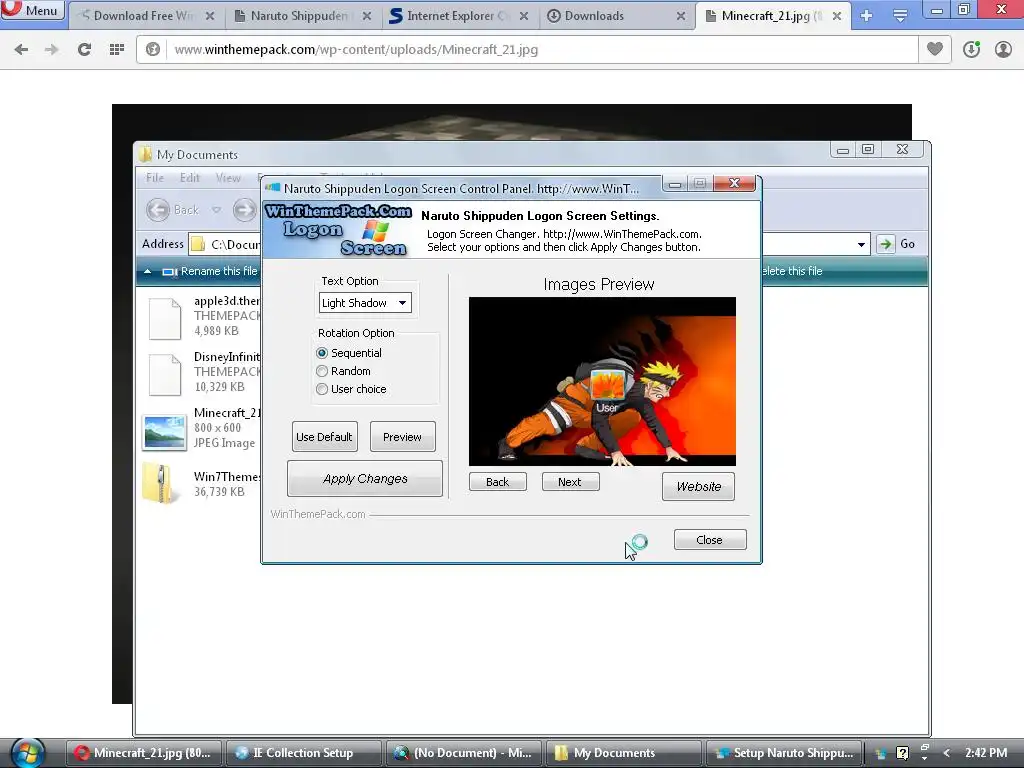Click the 2:42 PM system clock

986,753
